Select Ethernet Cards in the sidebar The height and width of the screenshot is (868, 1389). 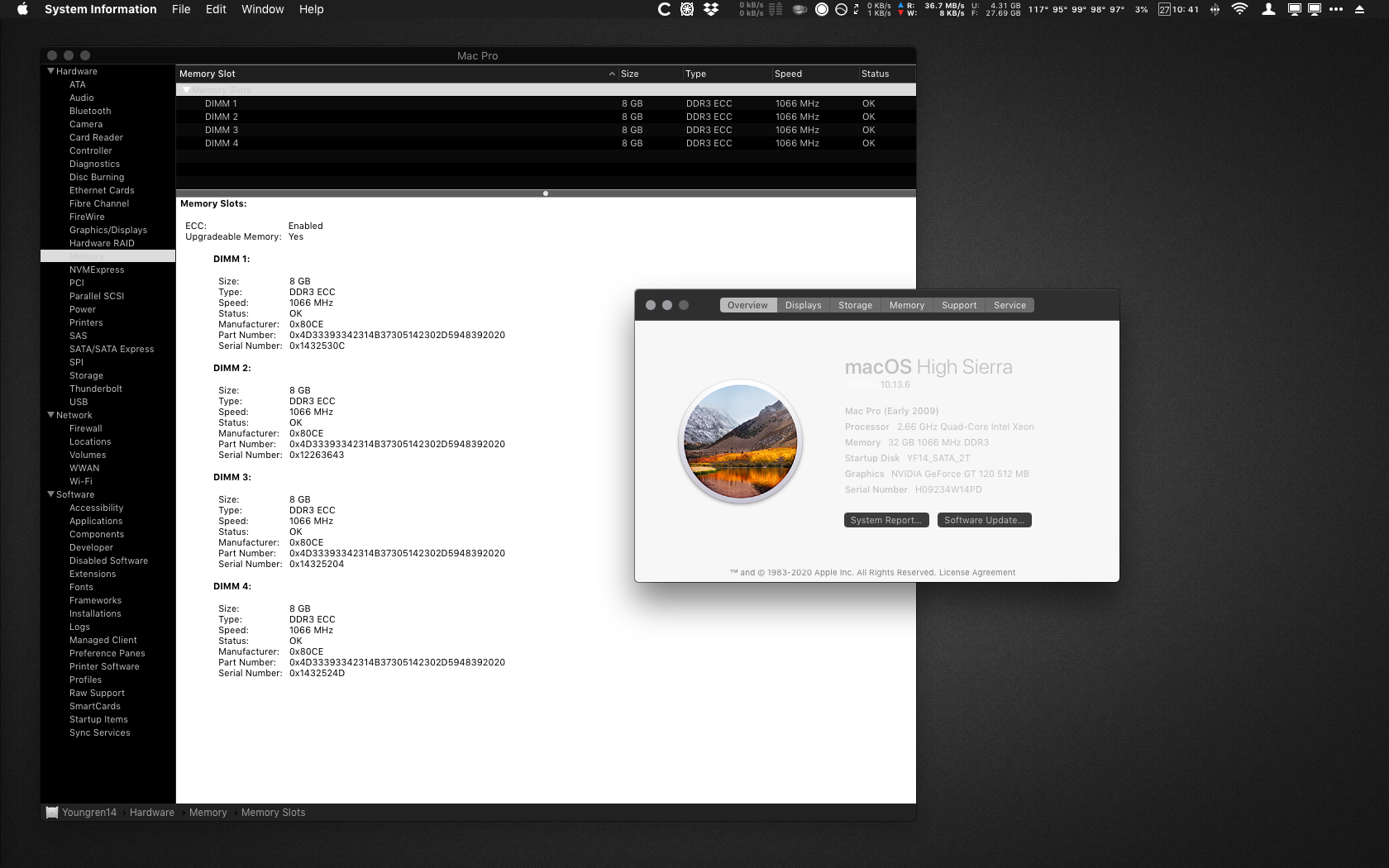point(102,190)
